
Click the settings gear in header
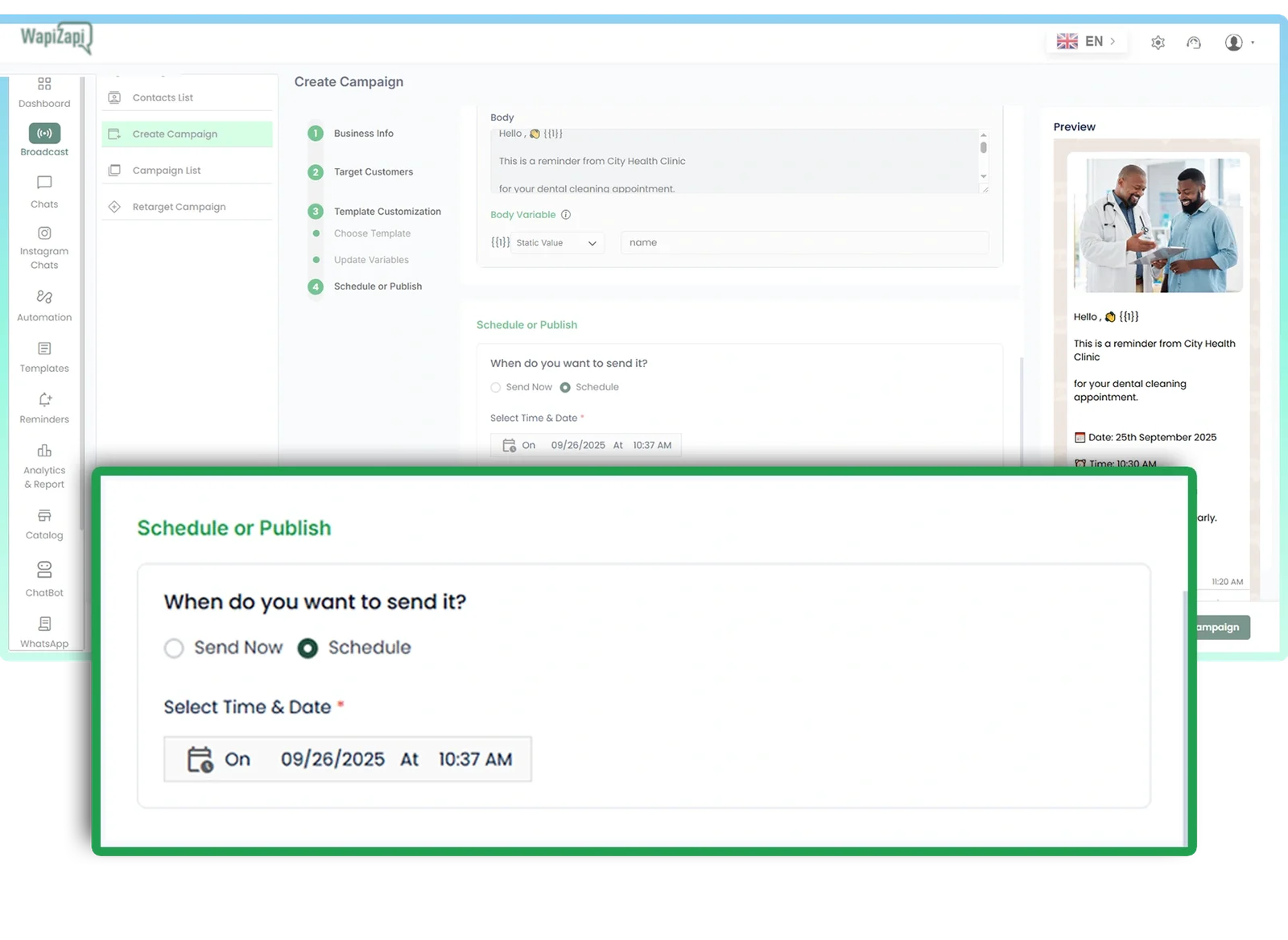1158,43
